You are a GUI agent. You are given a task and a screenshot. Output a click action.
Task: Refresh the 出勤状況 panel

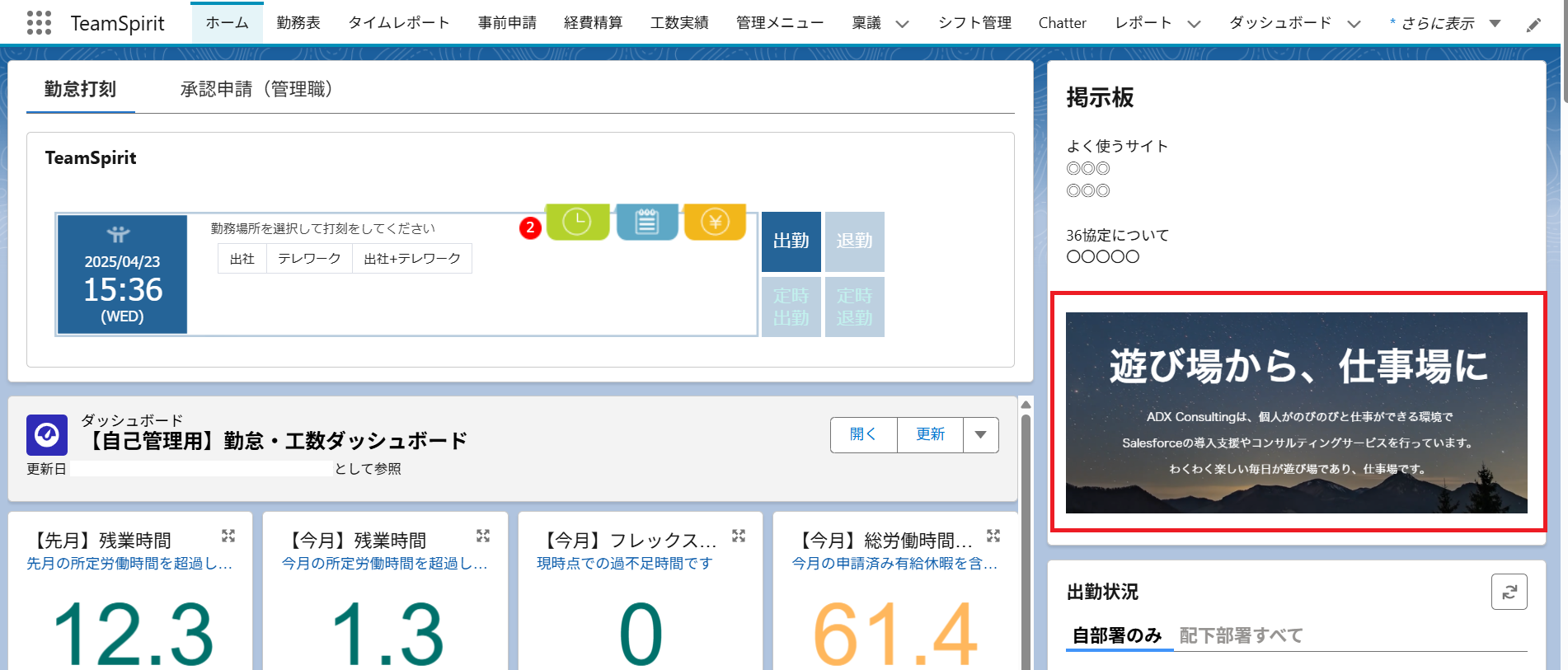1509,592
